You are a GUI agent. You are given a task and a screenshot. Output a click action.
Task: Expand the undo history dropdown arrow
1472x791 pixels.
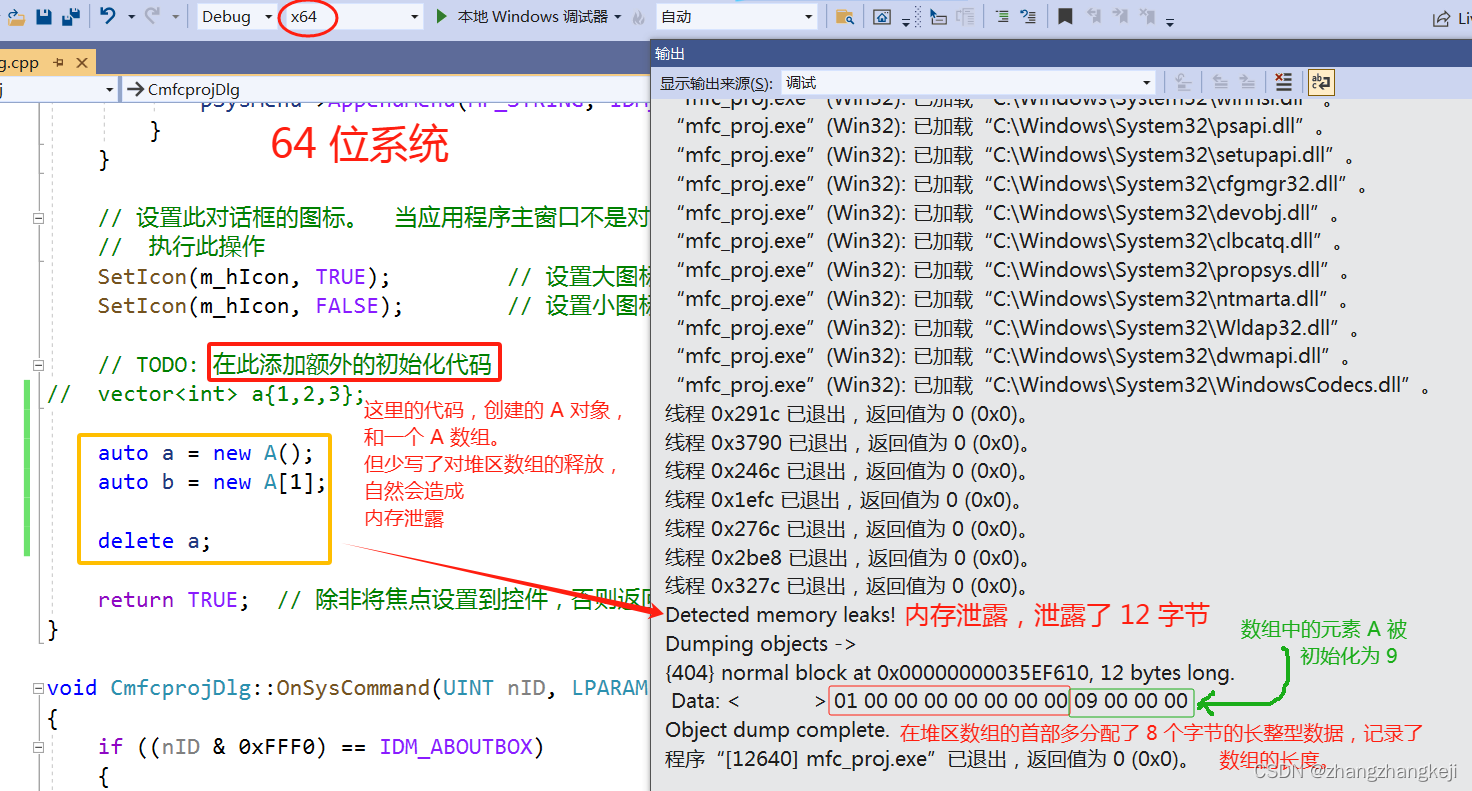[130, 17]
